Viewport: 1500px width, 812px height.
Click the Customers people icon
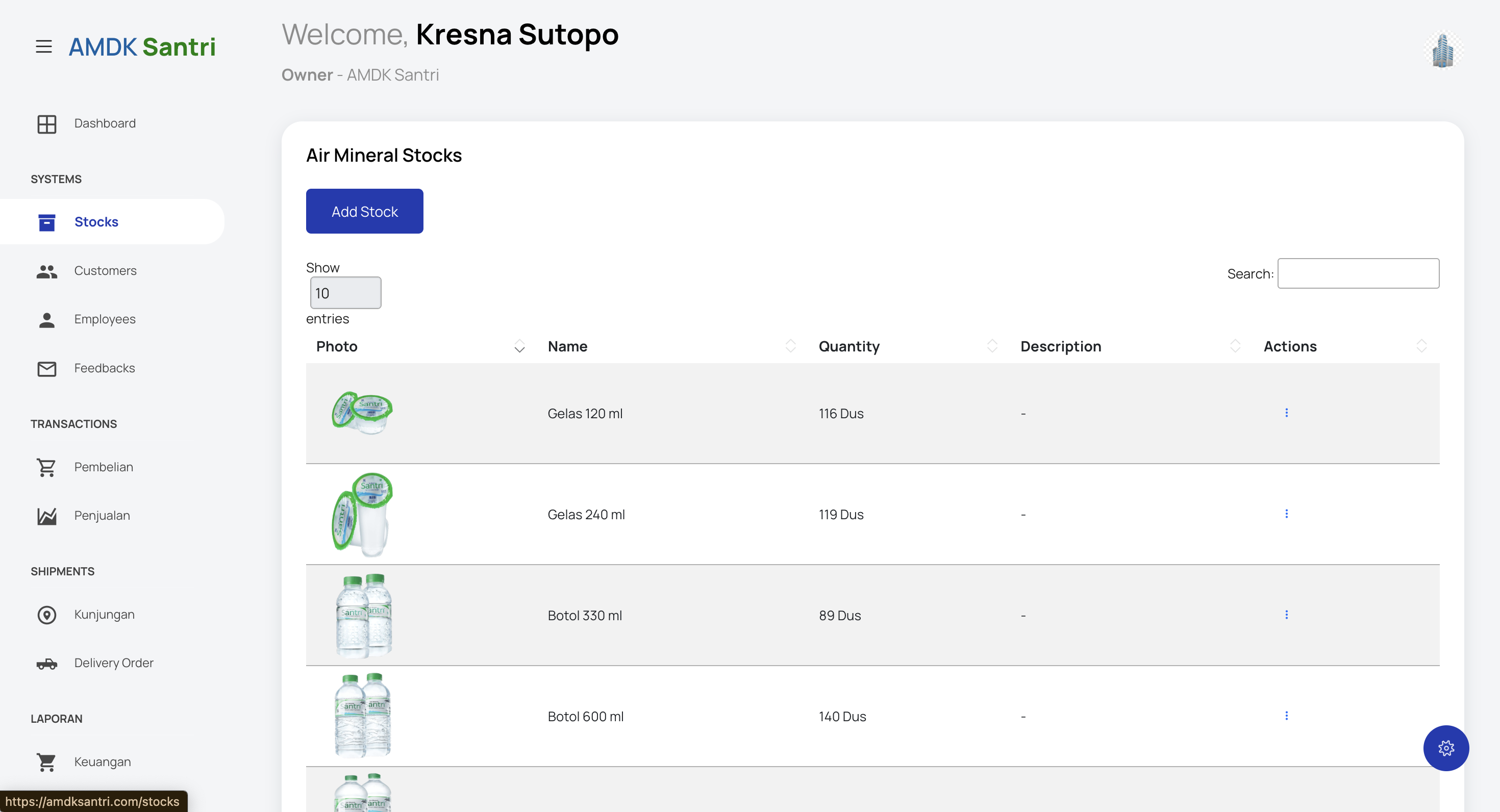coord(46,271)
